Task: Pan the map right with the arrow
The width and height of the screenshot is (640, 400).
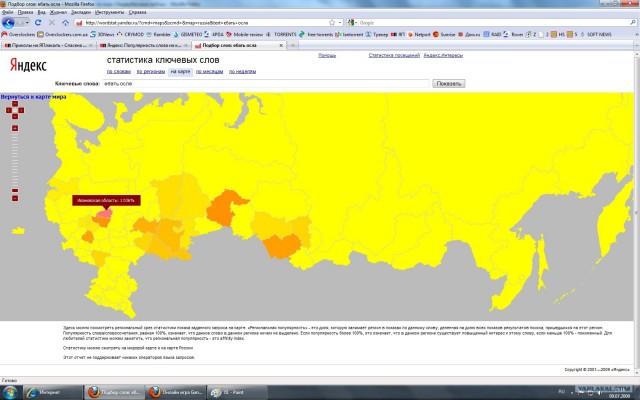Action: click(x=21, y=110)
